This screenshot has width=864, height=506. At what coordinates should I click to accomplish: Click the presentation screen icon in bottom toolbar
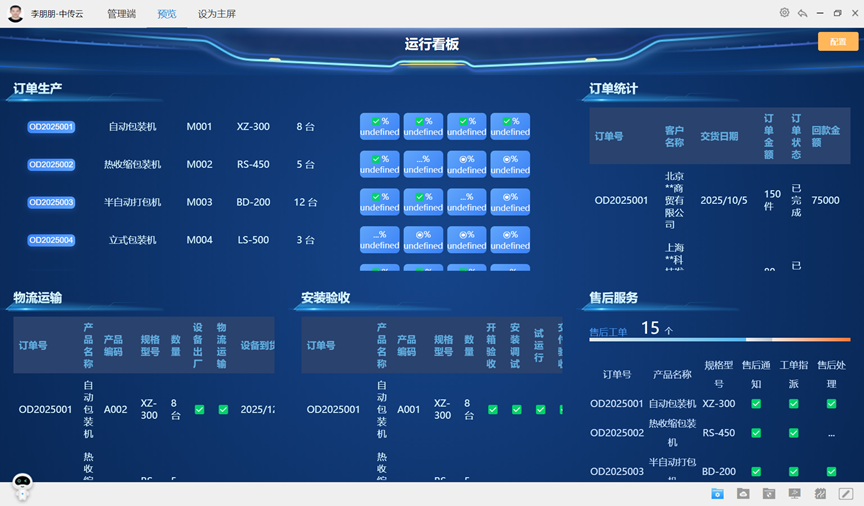coord(795,494)
